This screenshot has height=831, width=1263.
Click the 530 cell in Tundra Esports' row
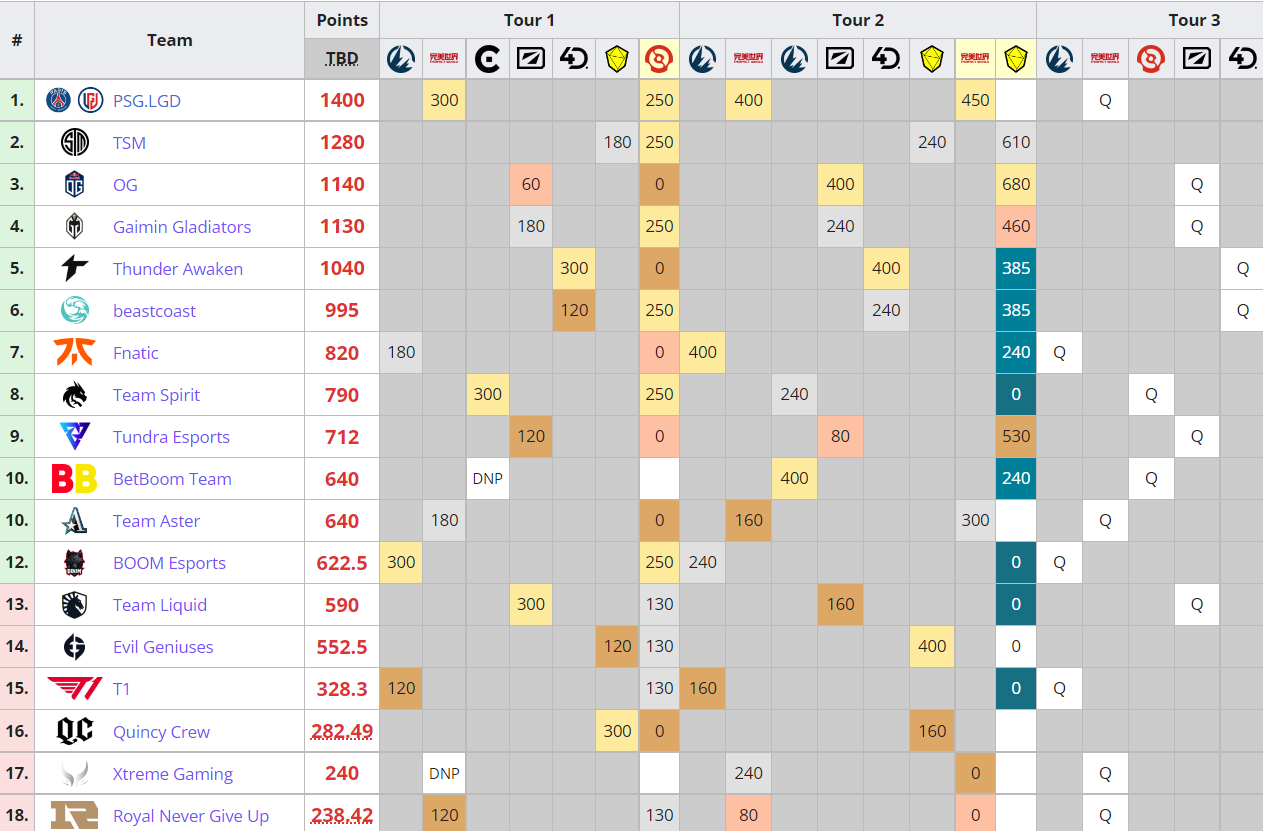click(1016, 437)
